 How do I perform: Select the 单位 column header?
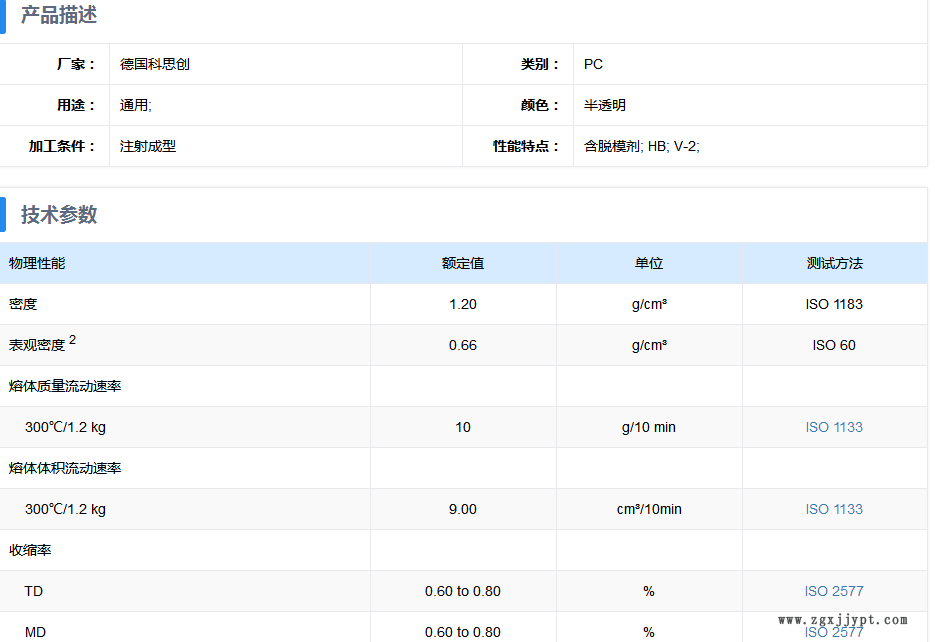coord(648,263)
